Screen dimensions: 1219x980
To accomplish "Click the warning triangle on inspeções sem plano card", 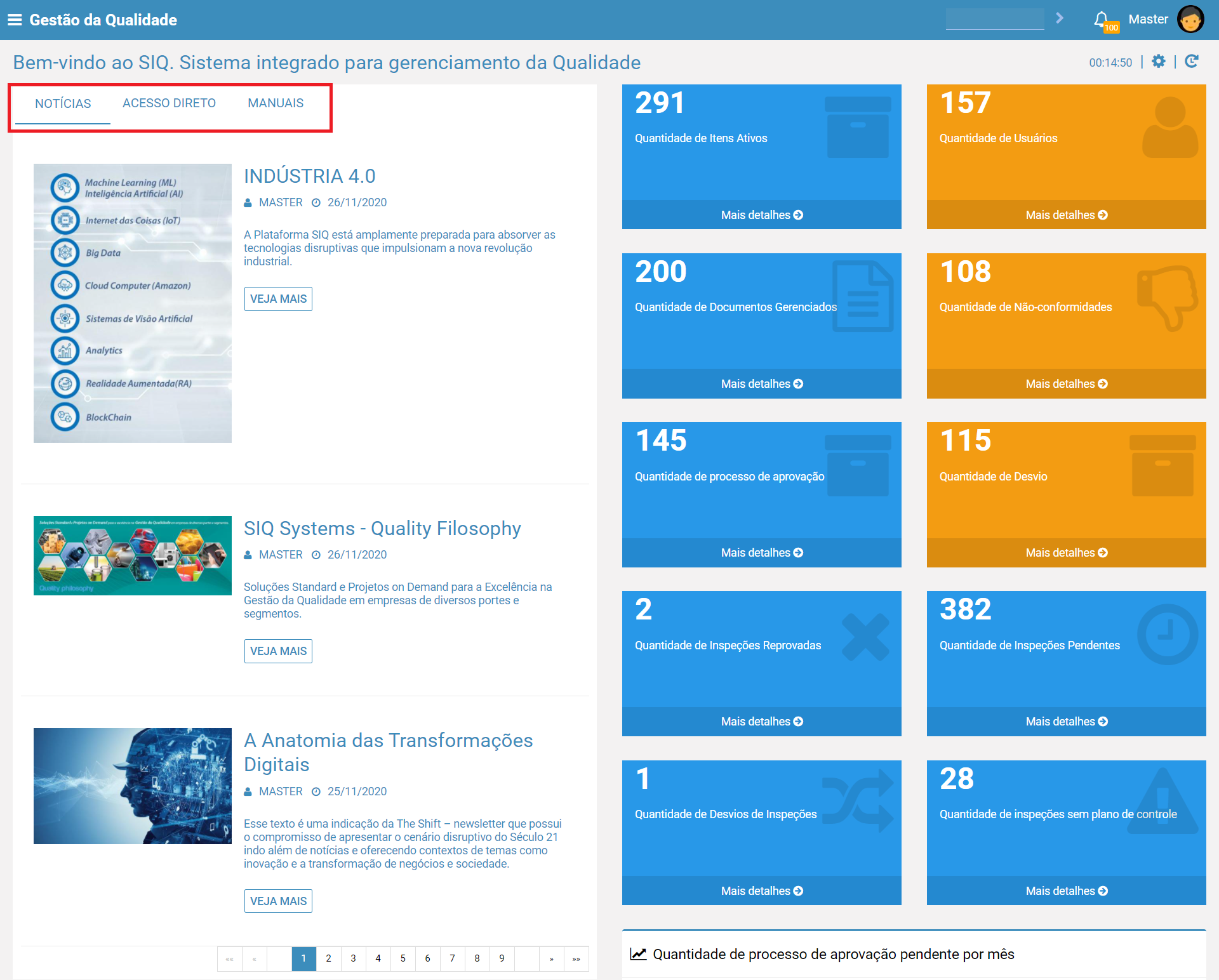I will coord(1162,801).
